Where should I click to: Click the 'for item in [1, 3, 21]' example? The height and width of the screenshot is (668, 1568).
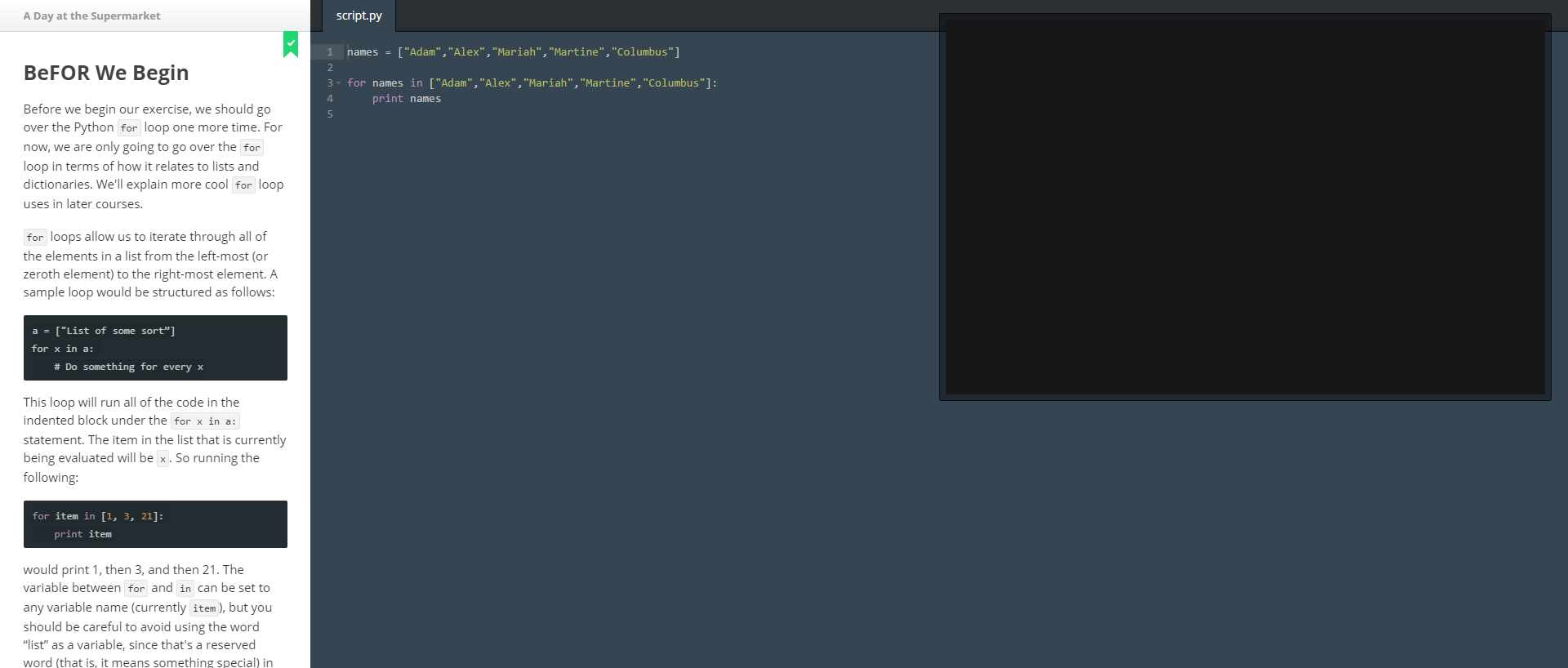98,516
